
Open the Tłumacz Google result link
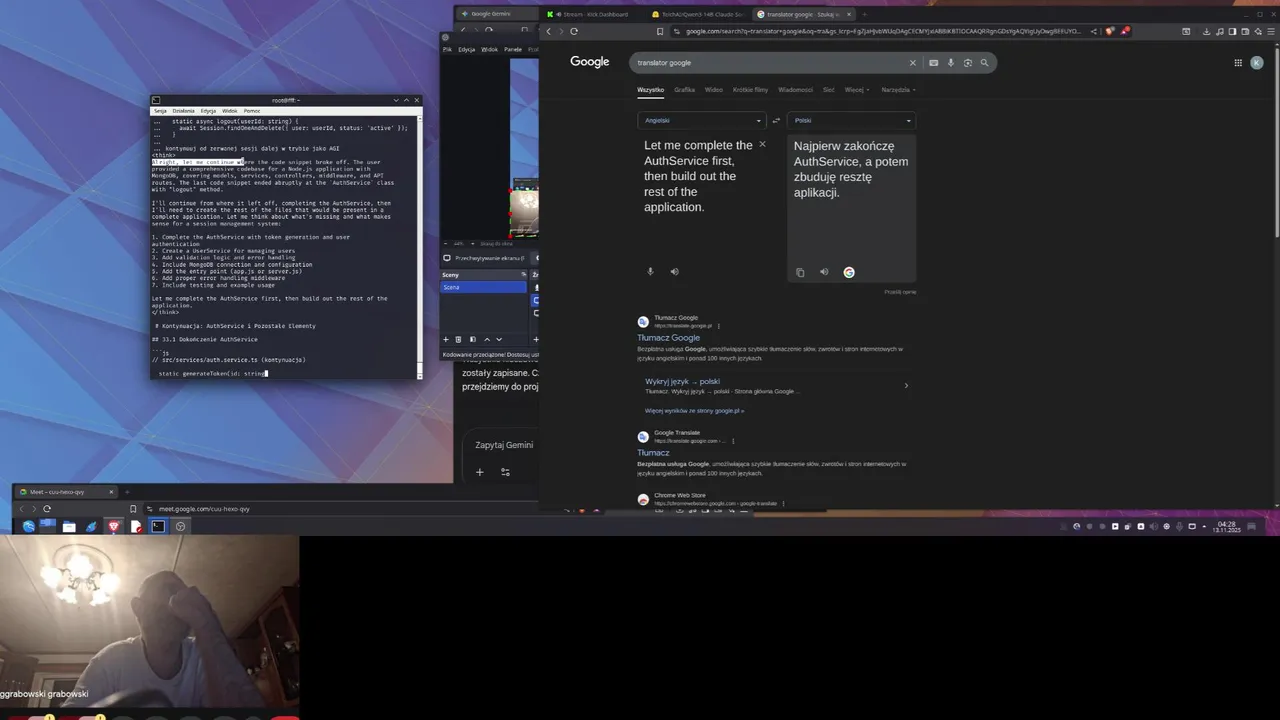pos(669,338)
